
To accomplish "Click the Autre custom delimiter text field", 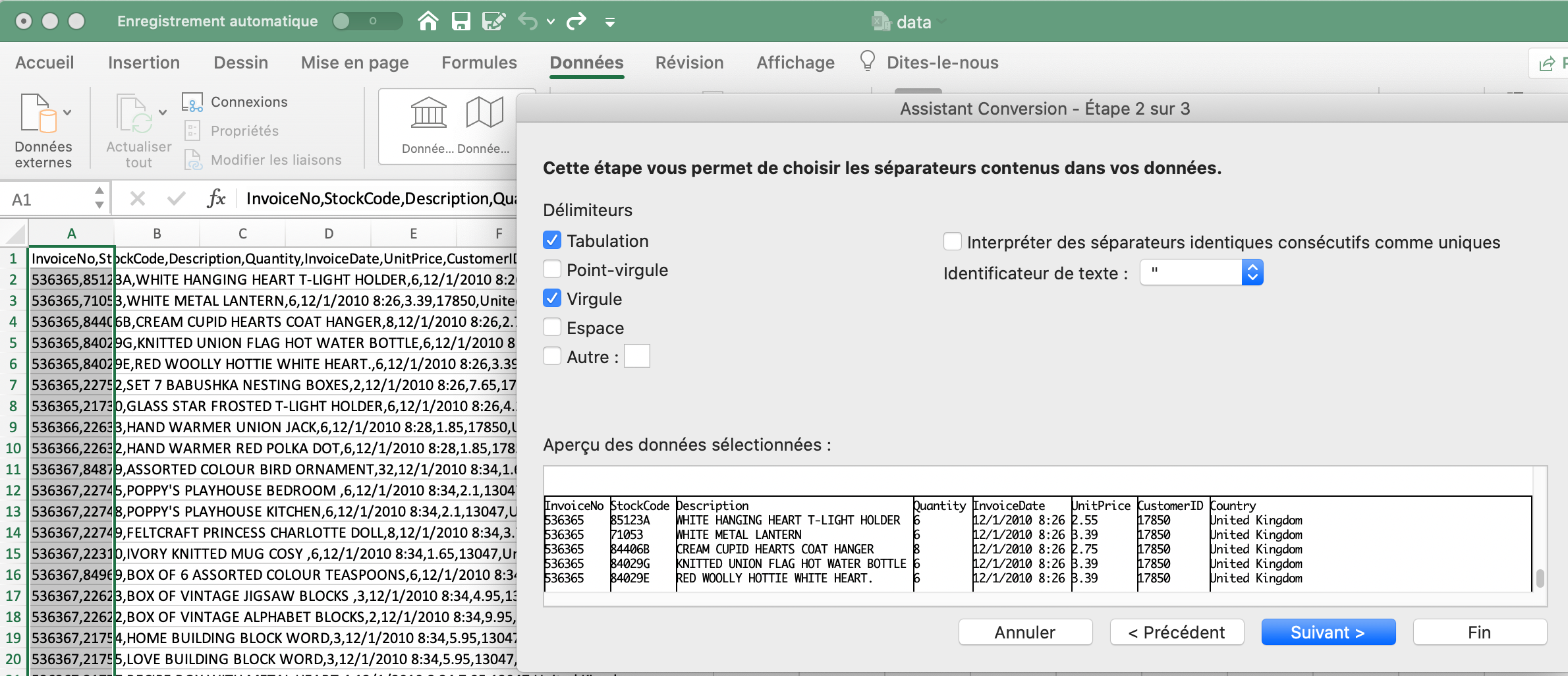I will 636,356.
